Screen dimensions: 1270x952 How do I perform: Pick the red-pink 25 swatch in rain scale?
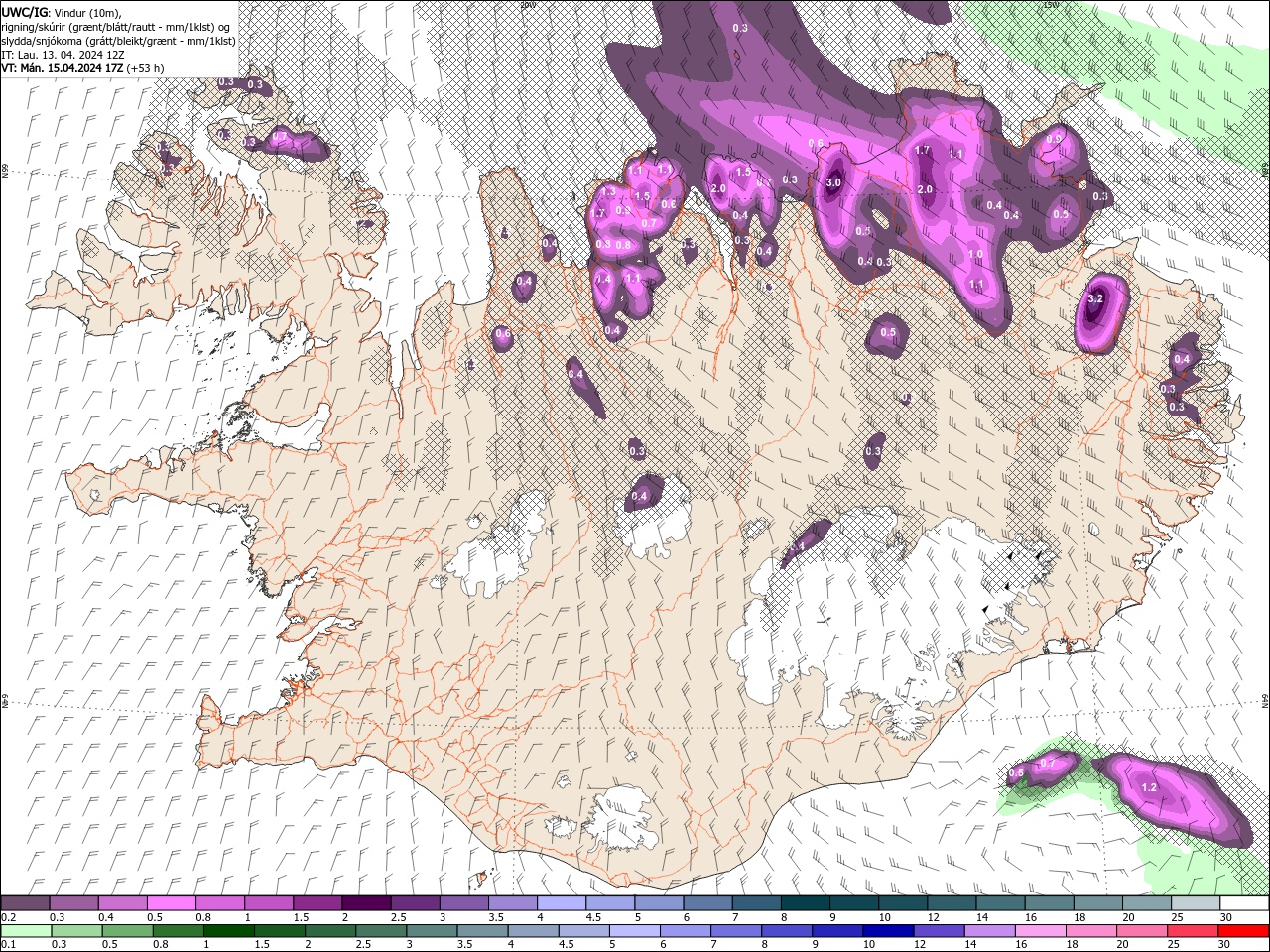(1193, 931)
